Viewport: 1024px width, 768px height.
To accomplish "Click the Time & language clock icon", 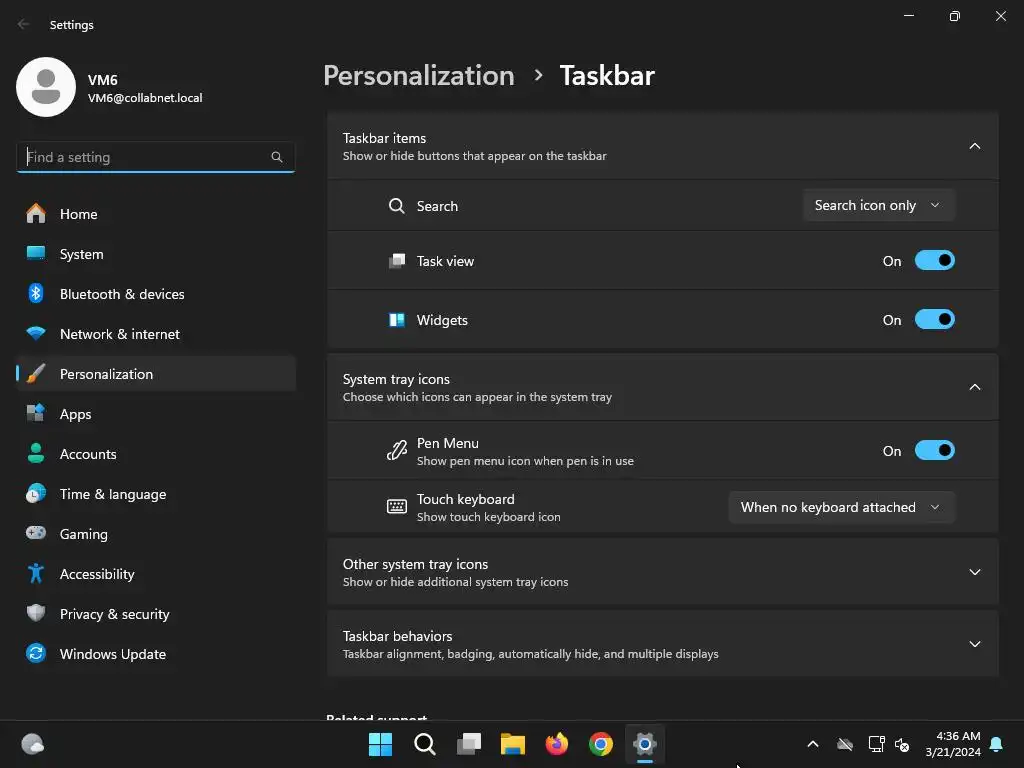I will (x=36, y=494).
